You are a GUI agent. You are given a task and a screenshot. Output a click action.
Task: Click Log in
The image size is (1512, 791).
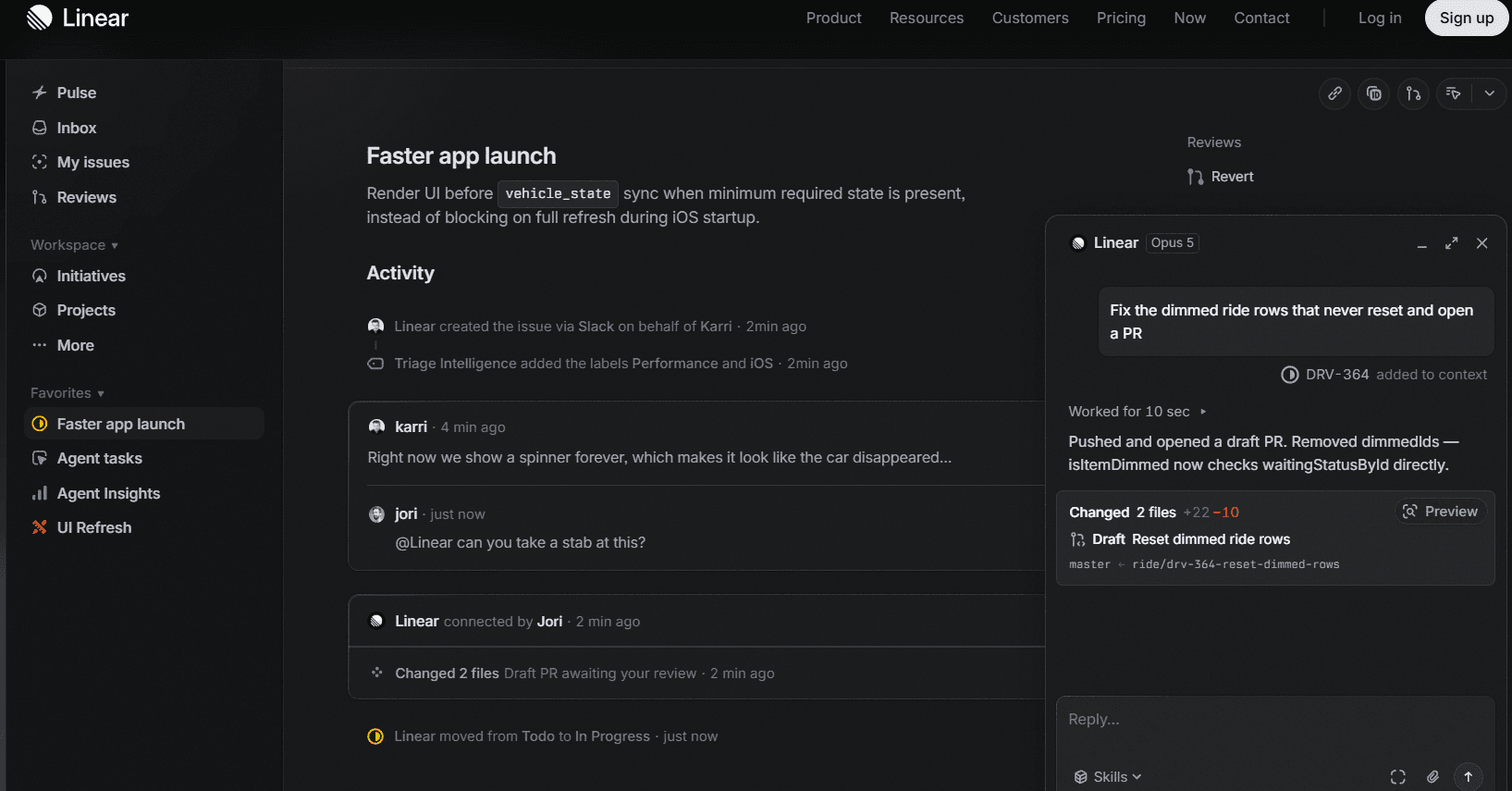tap(1380, 18)
